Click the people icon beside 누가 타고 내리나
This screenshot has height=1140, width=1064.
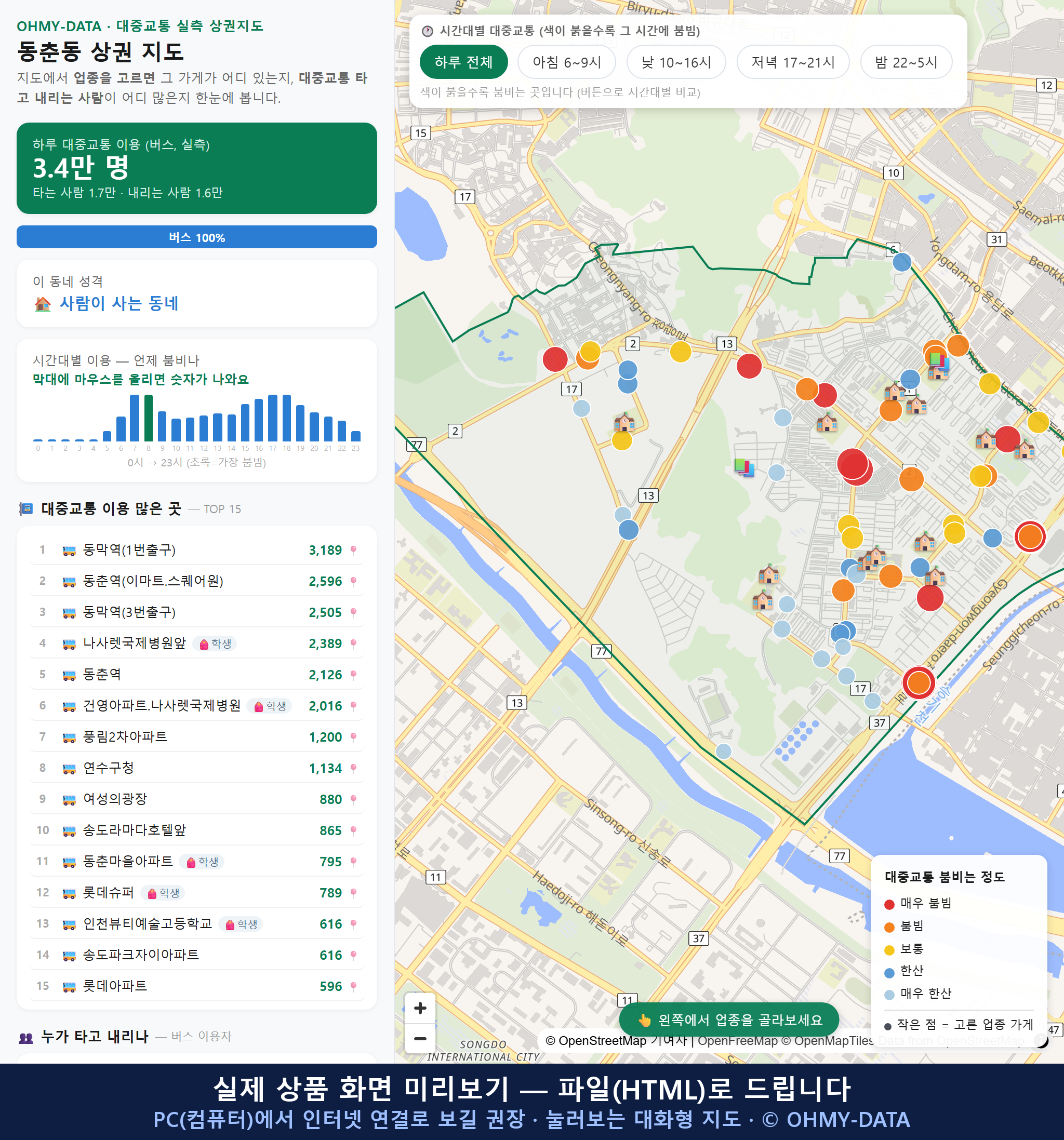[x=26, y=1037]
